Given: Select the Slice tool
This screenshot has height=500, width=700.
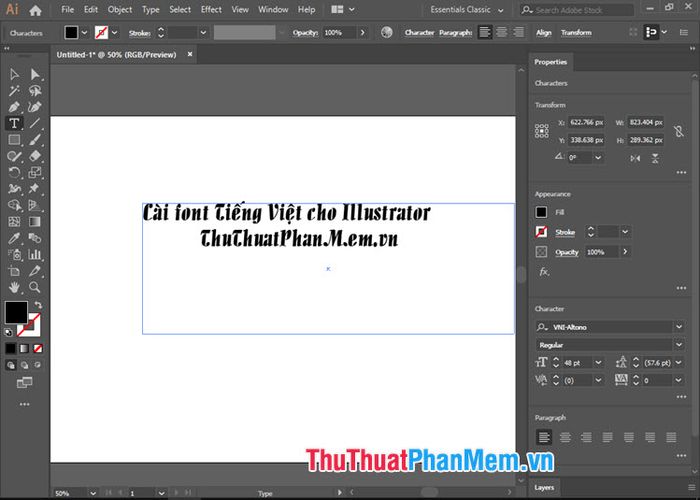Looking at the screenshot, I should click(x=35, y=271).
